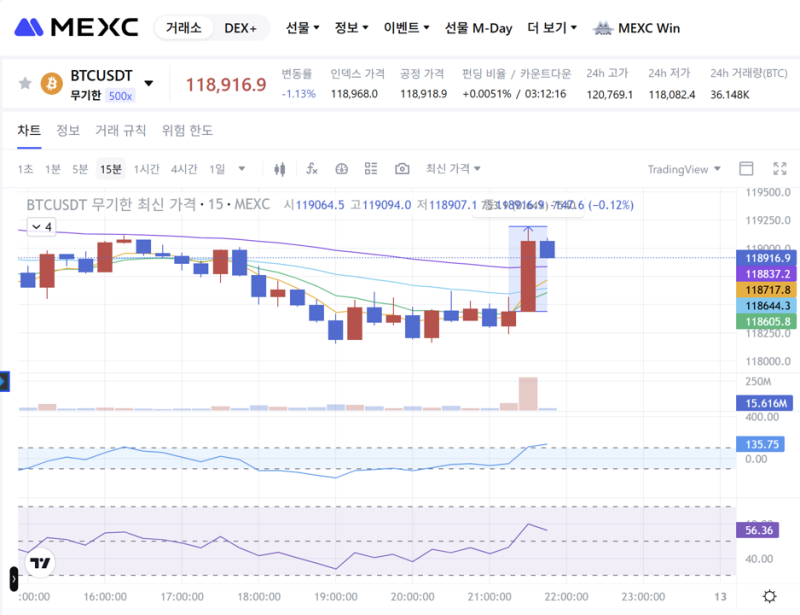Select the 4시간 timeframe
This screenshot has width=800, height=615.
[184, 169]
